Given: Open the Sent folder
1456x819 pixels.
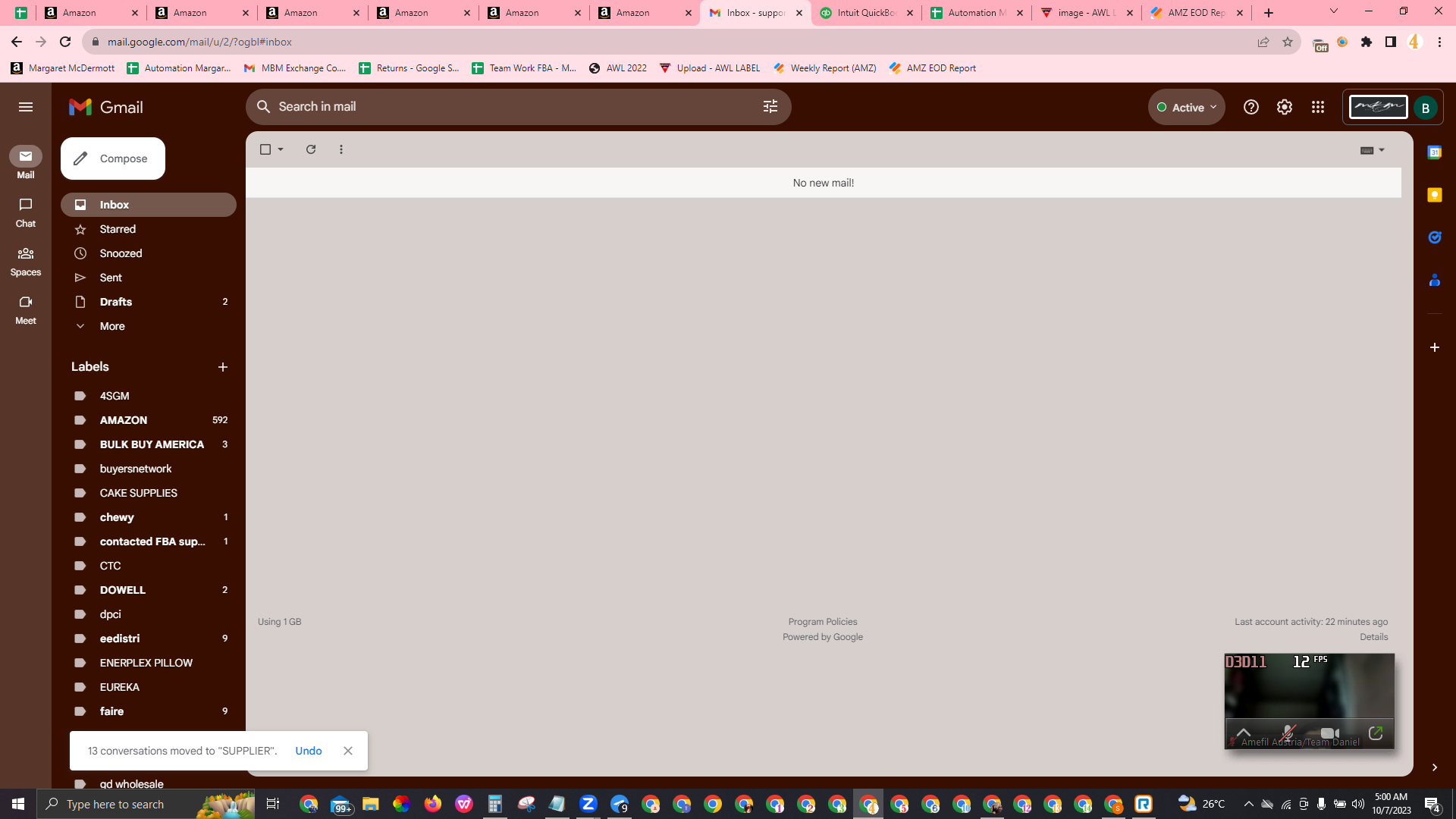Looking at the screenshot, I should point(149,278).
